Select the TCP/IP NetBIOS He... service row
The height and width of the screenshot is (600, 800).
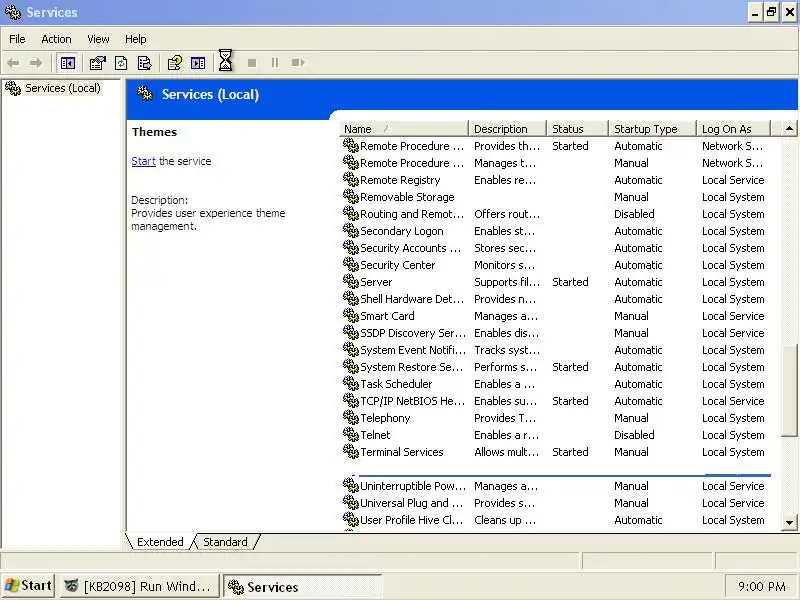pos(556,401)
